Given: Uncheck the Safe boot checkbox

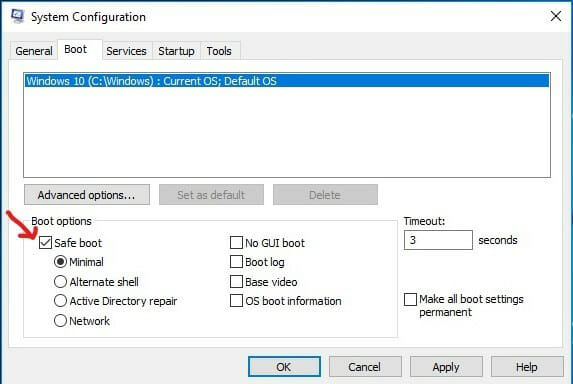Looking at the screenshot, I should click(x=45, y=243).
